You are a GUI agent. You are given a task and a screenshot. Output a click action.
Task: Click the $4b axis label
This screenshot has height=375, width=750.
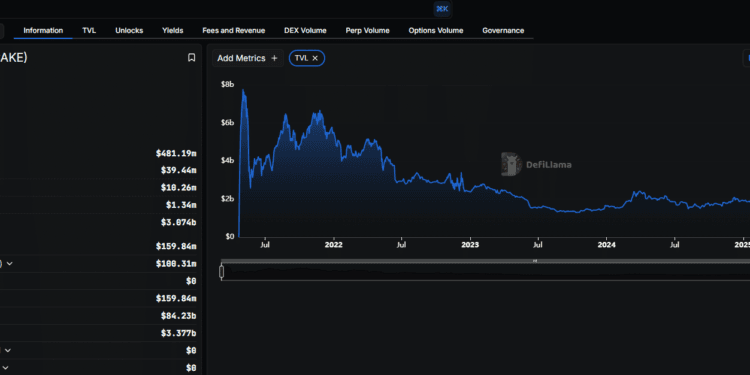pos(227,160)
